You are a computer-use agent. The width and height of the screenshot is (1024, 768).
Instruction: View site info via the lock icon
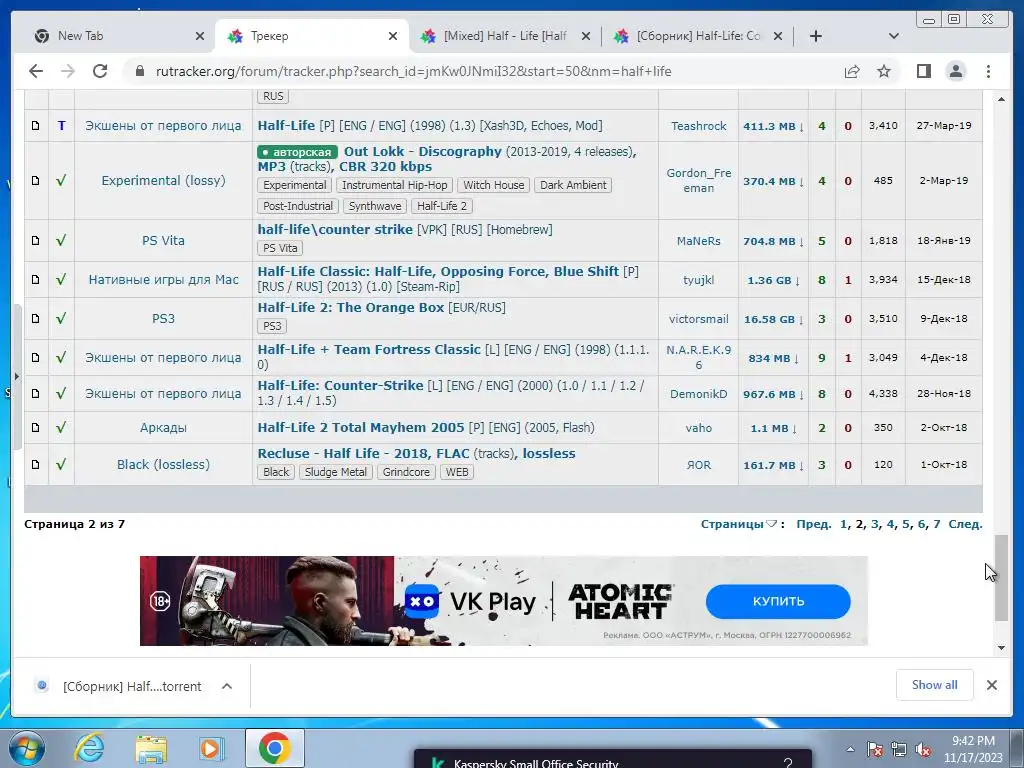[x=139, y=71]
